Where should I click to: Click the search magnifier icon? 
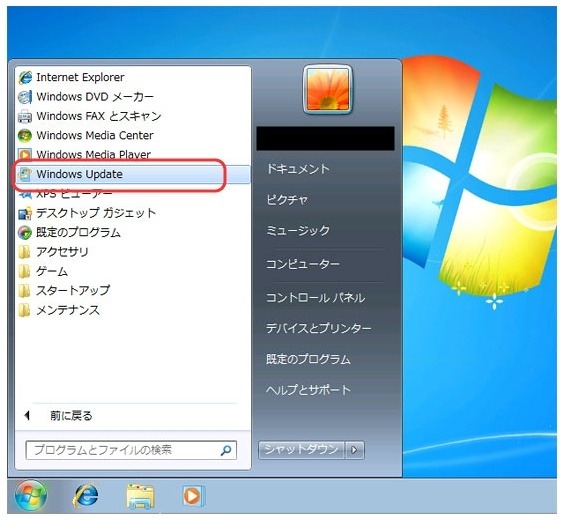coord(226,450)
